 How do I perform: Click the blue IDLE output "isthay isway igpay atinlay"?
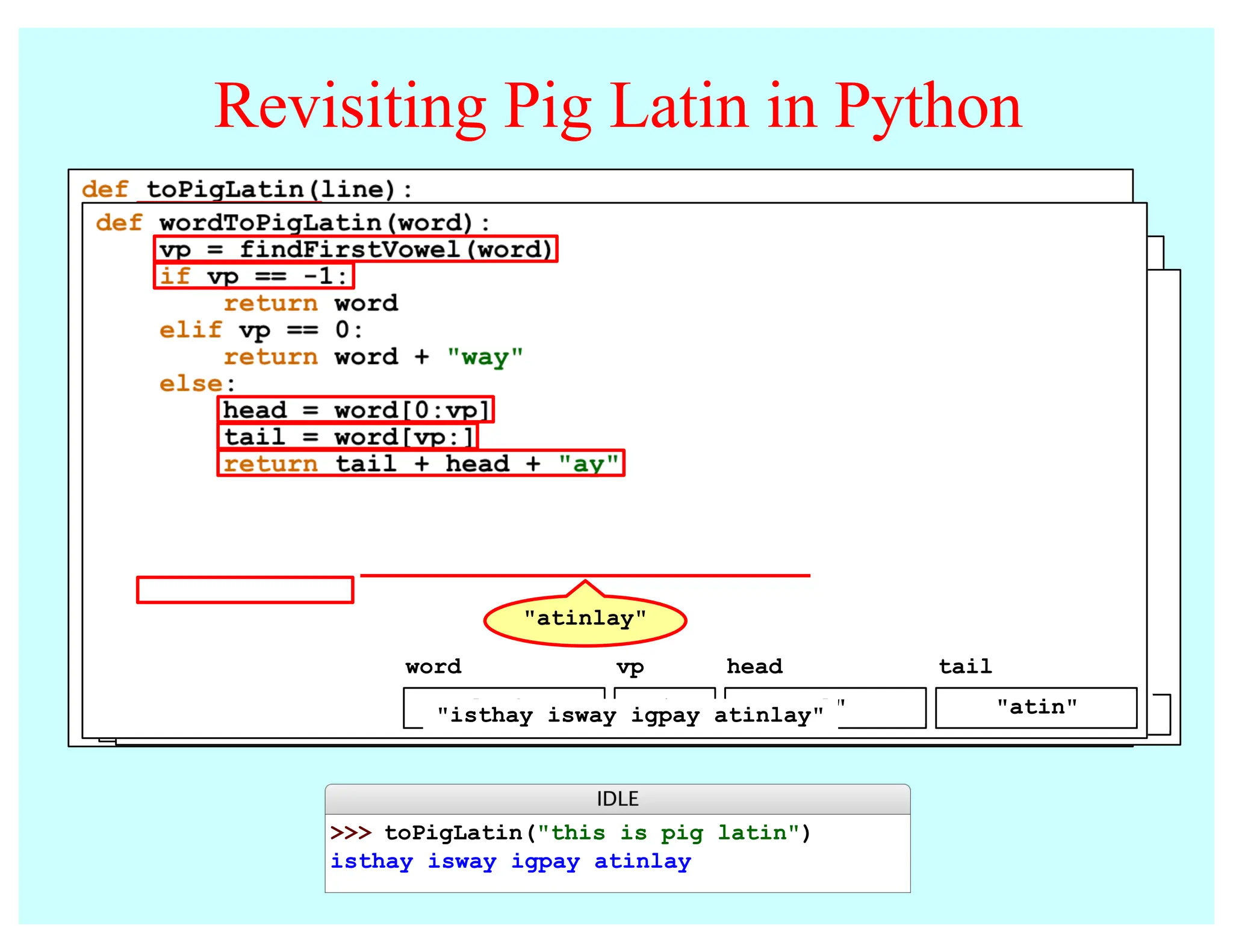click(511, 862)
